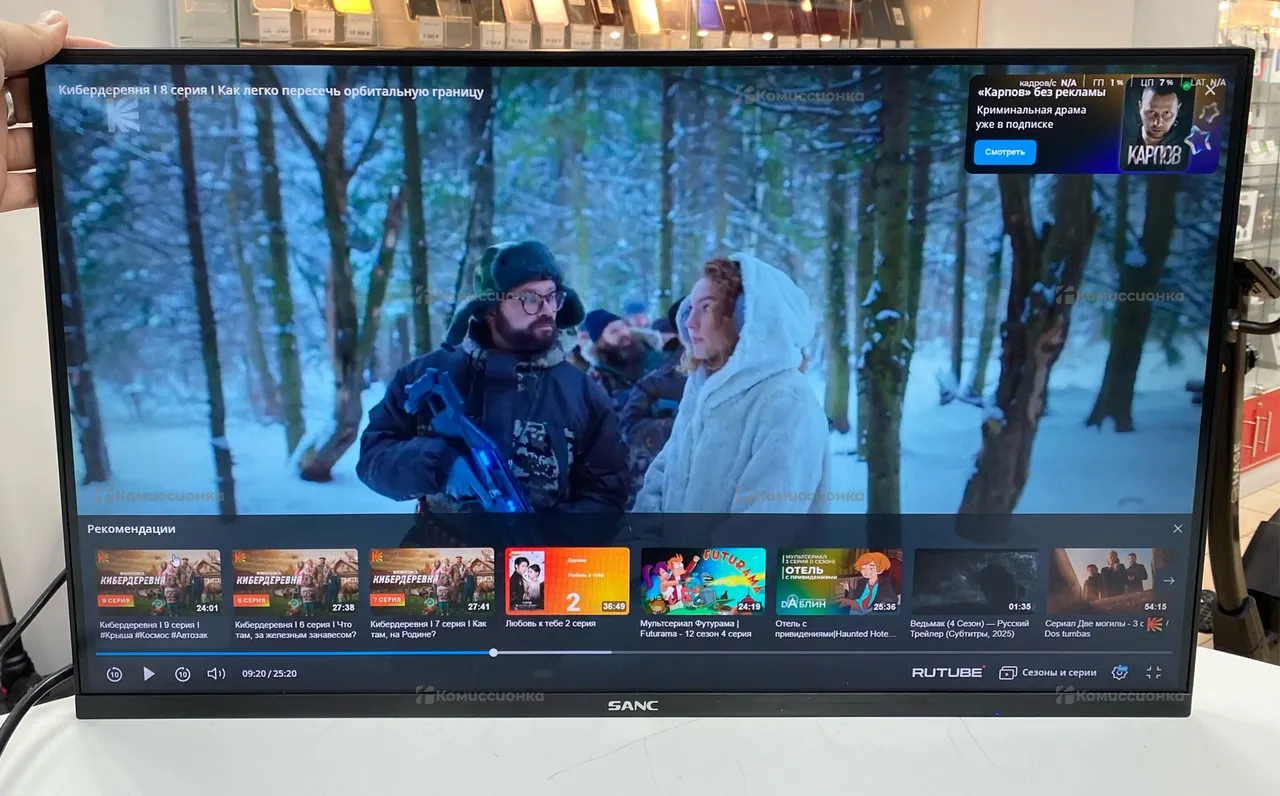Viewport: 1280px width, 796px height.
Task: Open the Отель с привидениями video
Action: (x=839, y=582)
